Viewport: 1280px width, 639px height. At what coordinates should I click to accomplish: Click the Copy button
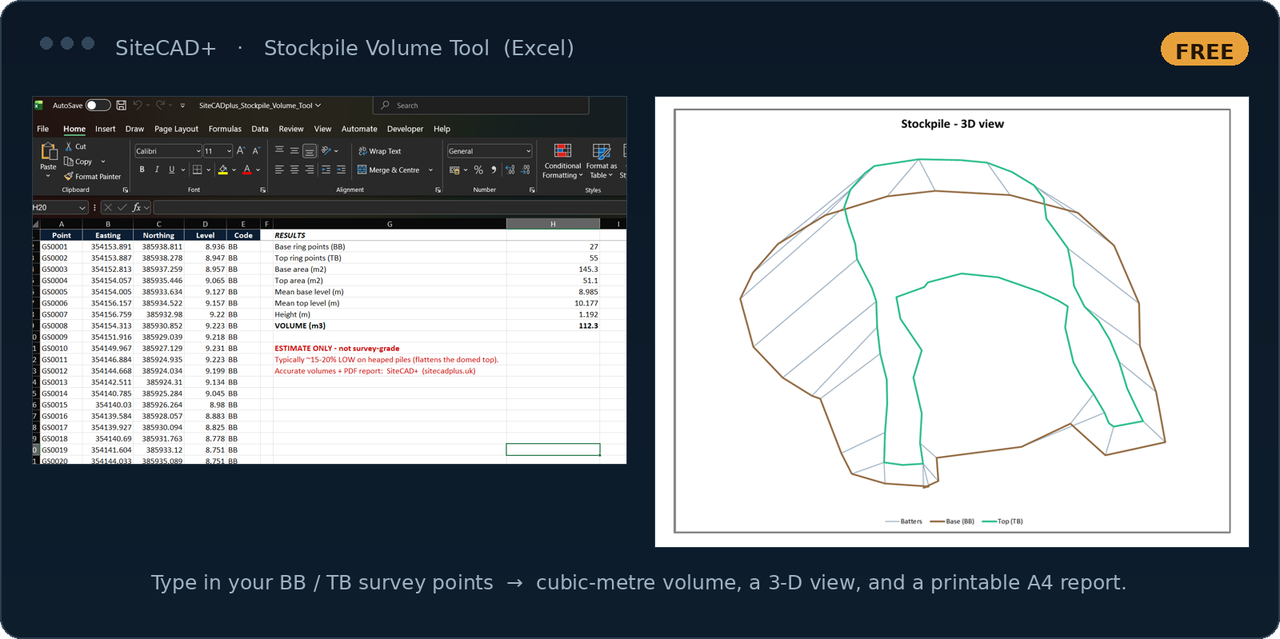[x=78, y=161]
